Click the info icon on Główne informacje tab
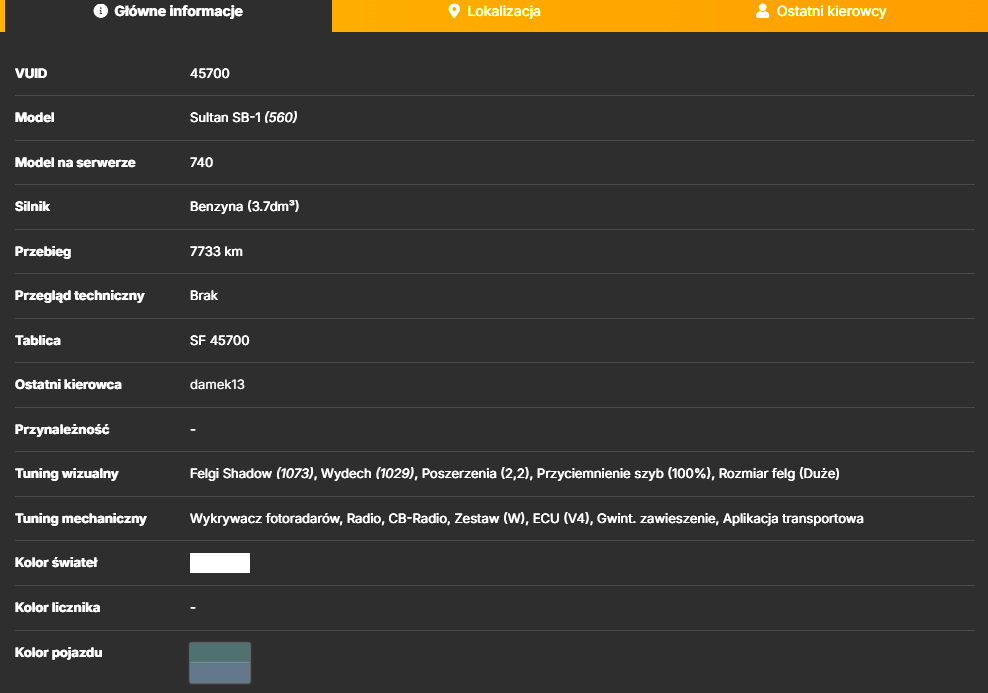 click(x=101, y=11)
